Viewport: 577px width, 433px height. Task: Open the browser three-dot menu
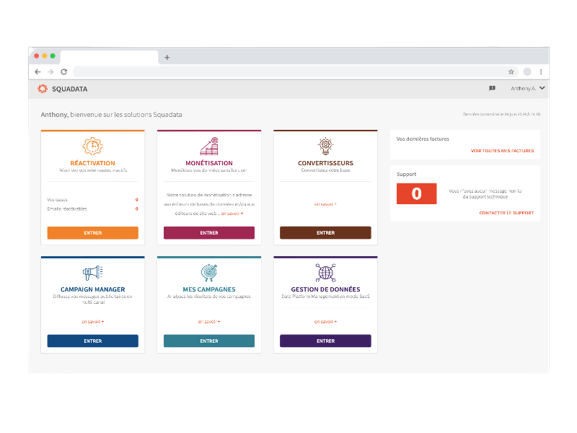(541, 72)
